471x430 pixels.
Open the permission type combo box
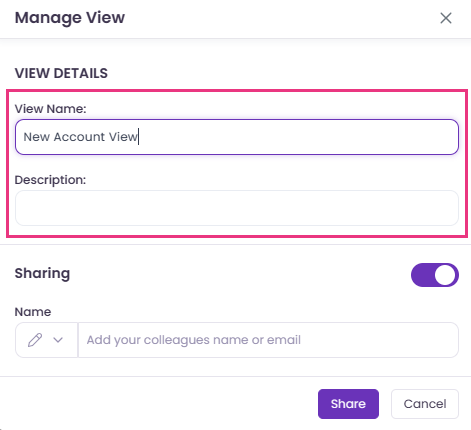pyautogui.click(x=46, y=340)
